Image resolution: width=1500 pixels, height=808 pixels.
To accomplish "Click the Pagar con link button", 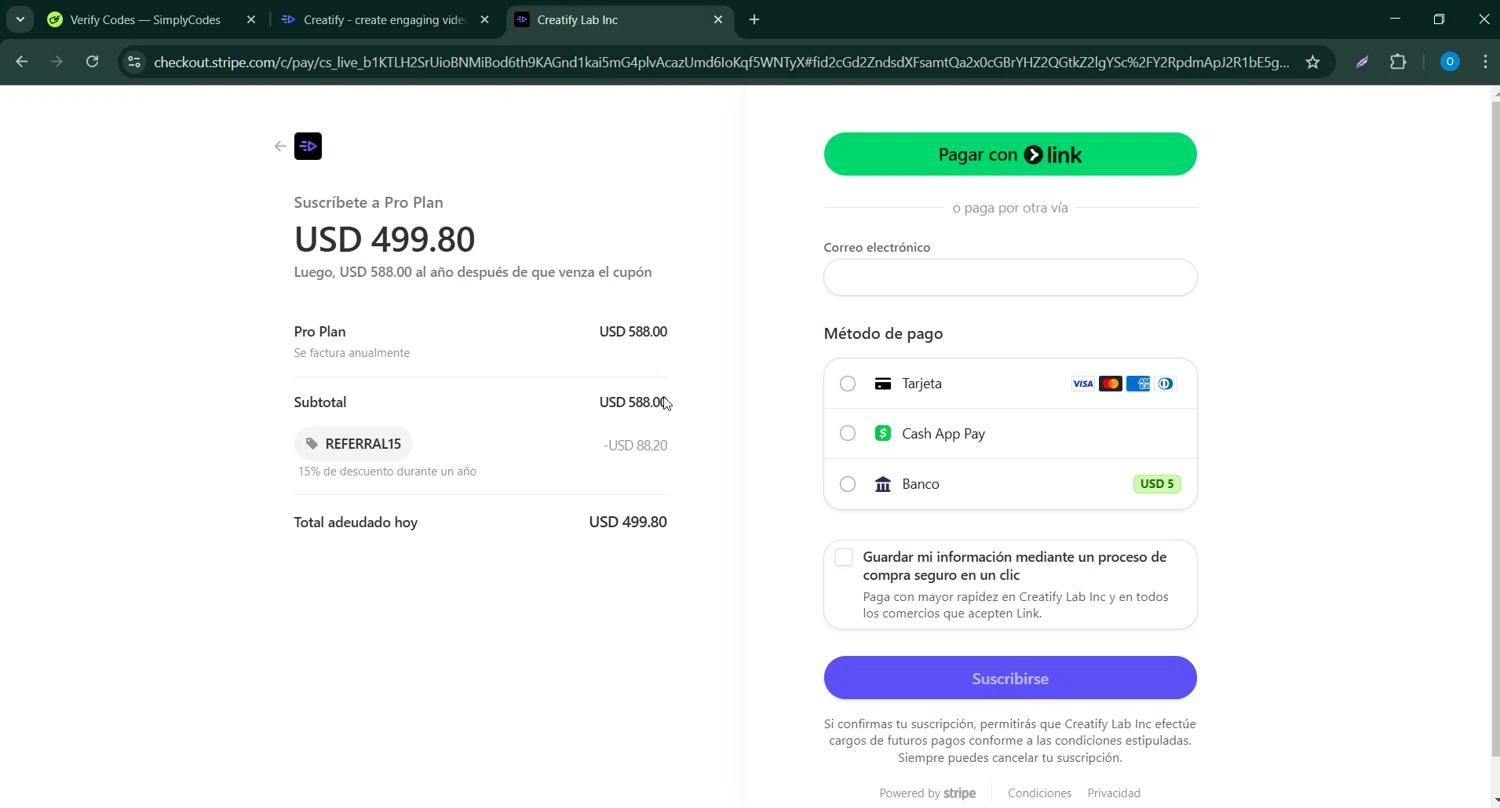I will click(x=1010, y=154).
